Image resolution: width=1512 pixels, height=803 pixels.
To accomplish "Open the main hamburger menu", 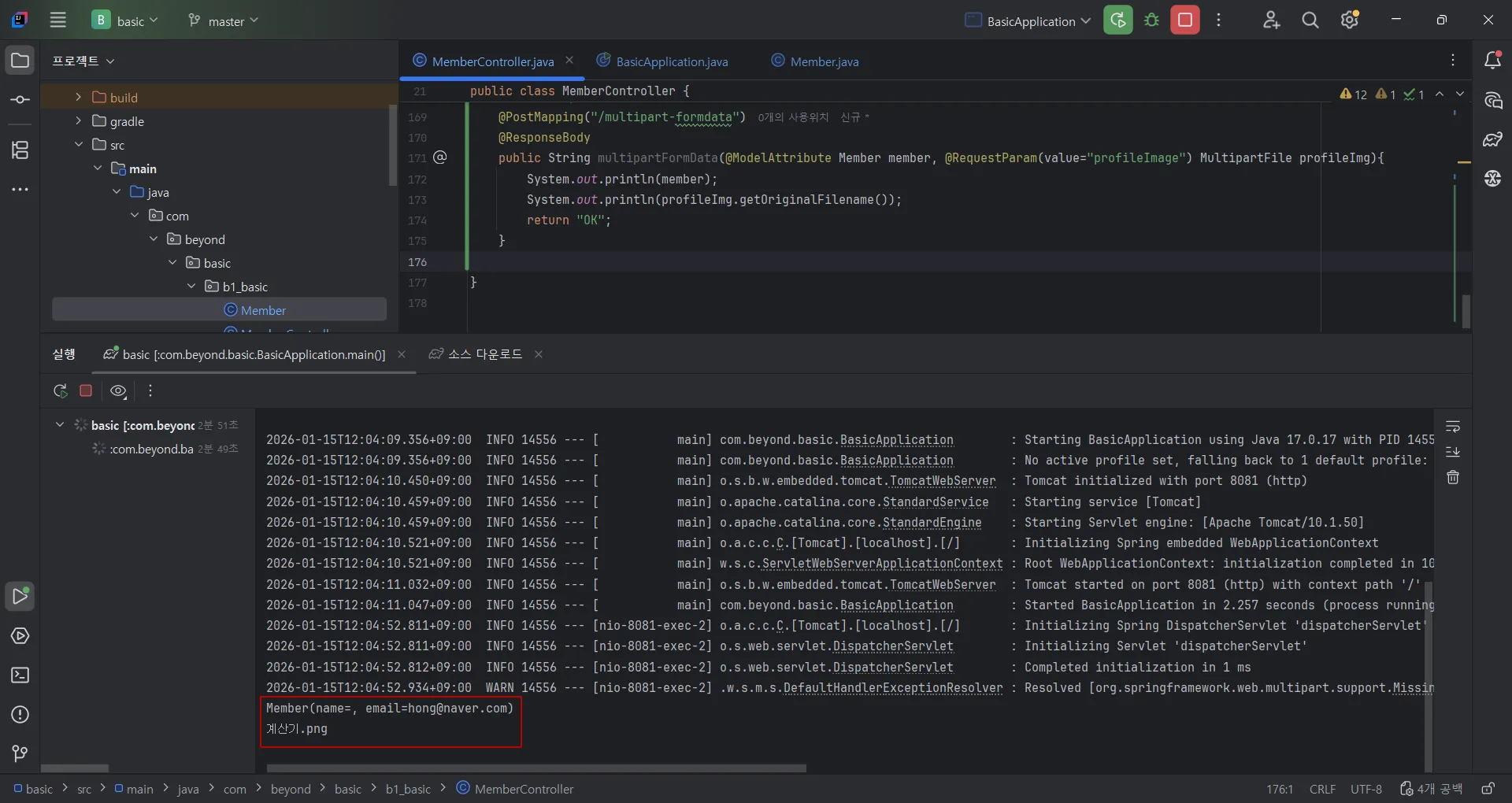I will pyautogui.click(x=57, y=20).
